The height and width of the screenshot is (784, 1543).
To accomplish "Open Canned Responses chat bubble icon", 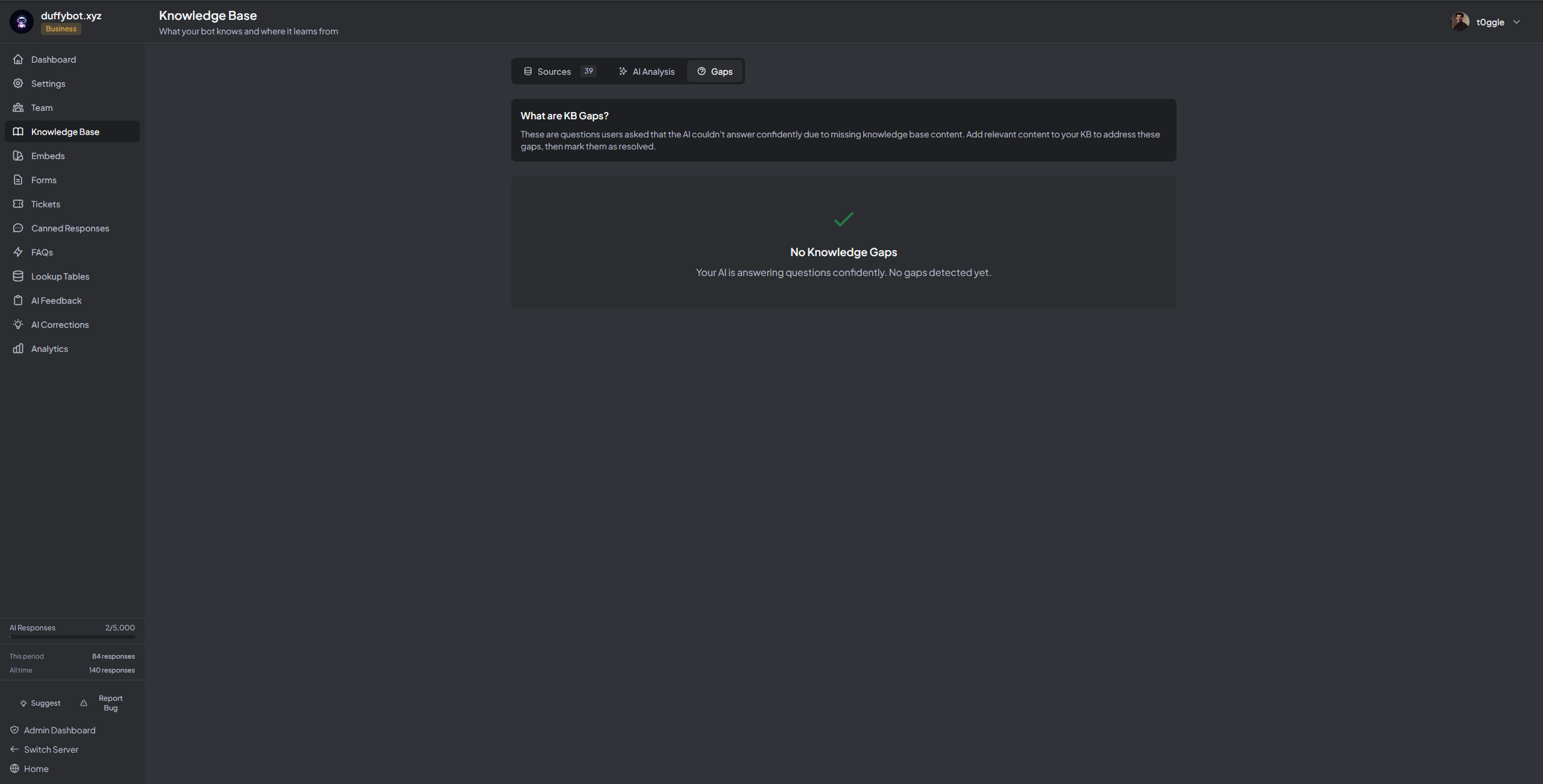I will 18,228.
